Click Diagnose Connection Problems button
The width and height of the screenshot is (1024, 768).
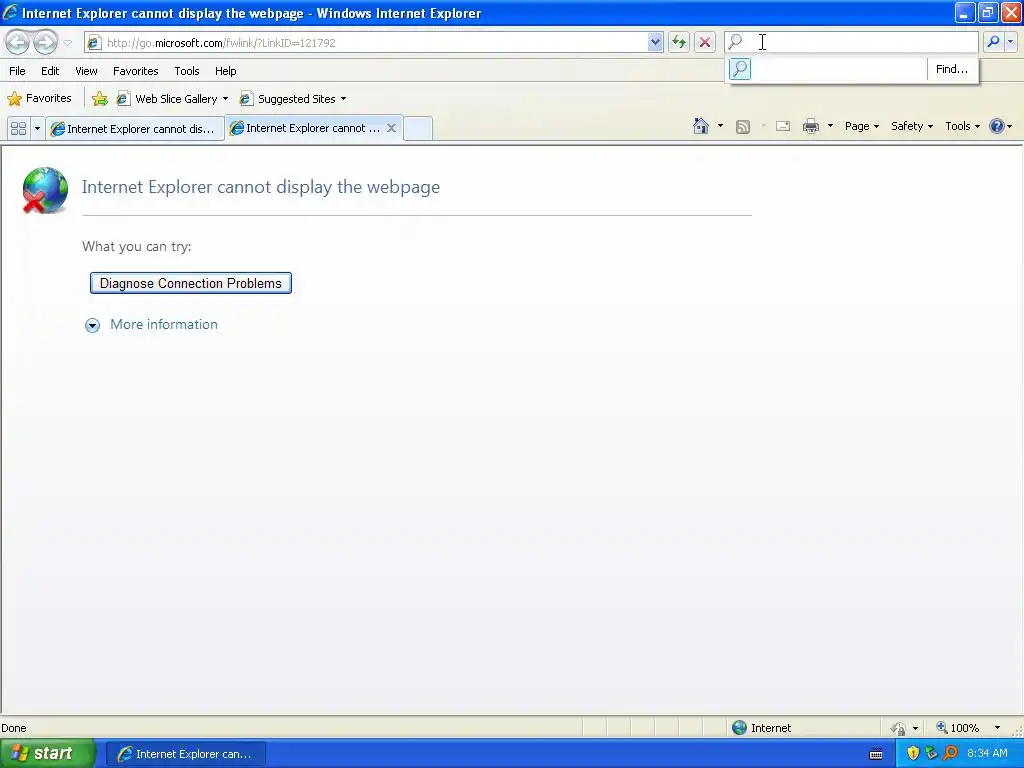(191, 283)
